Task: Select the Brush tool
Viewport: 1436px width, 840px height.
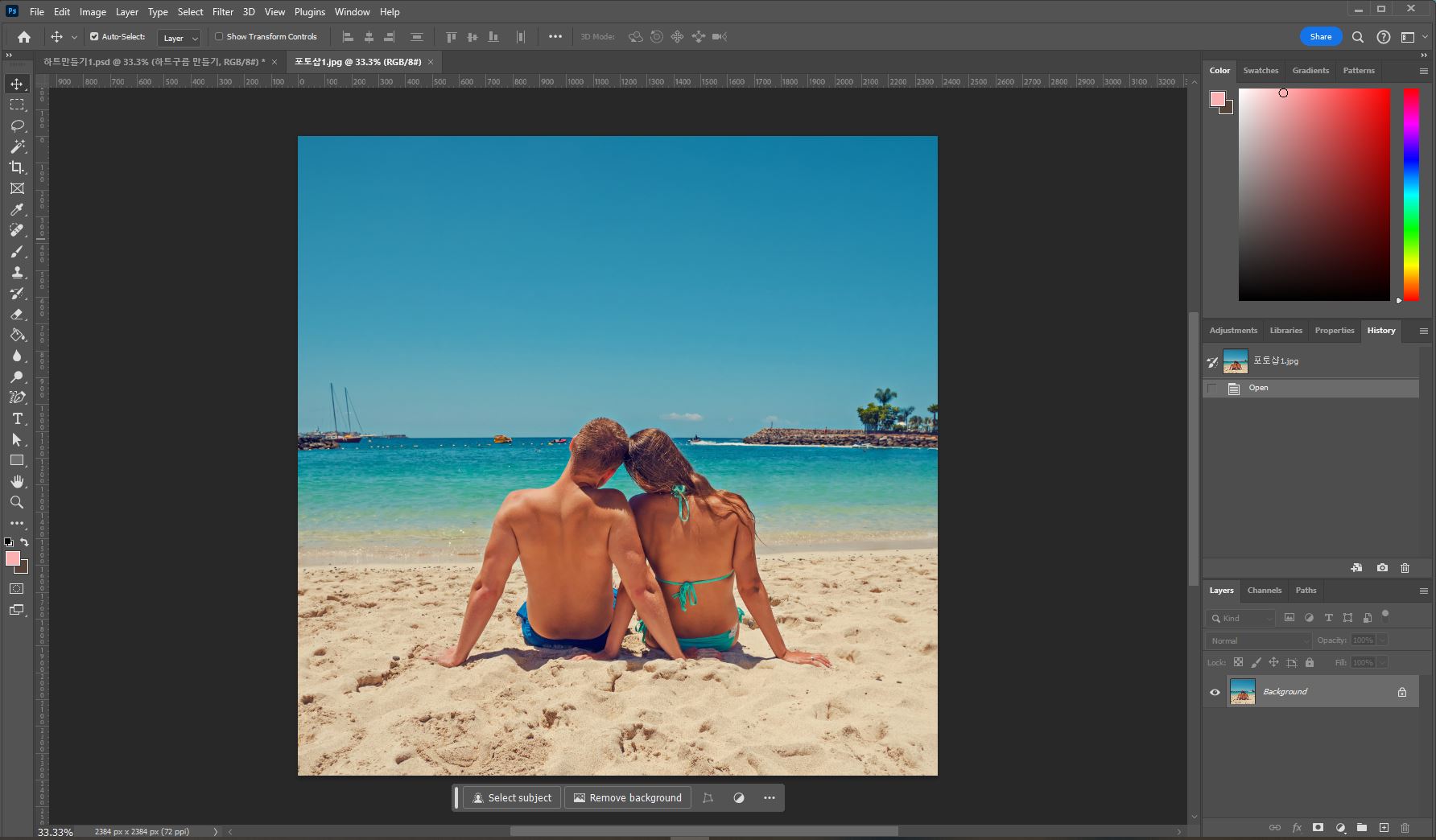Action: click(x=17, y=251)
